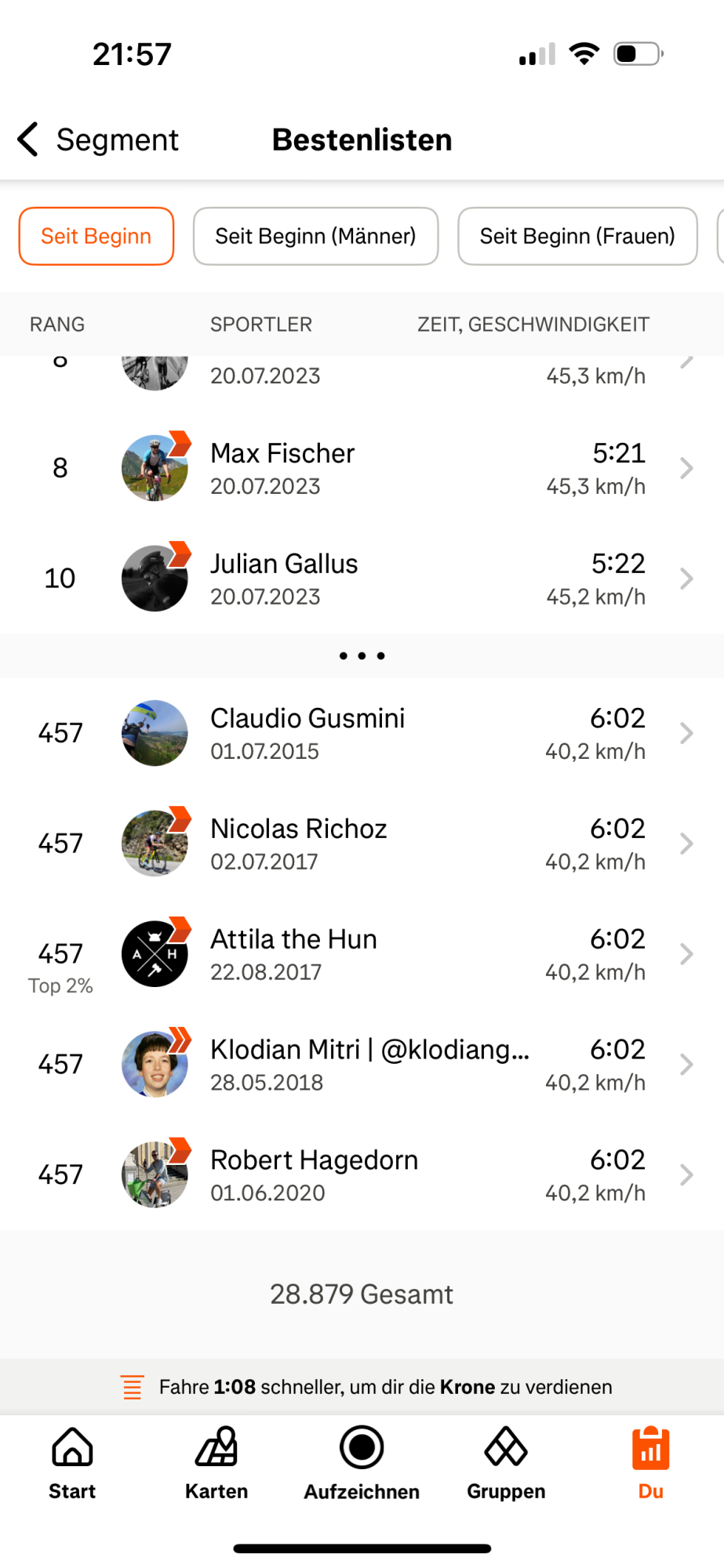Image resolution: width=724 pixels, height=1568 pixels.
Task: Tap the Aufzeichnen record icon
Action: click(x=362, y=1447)
